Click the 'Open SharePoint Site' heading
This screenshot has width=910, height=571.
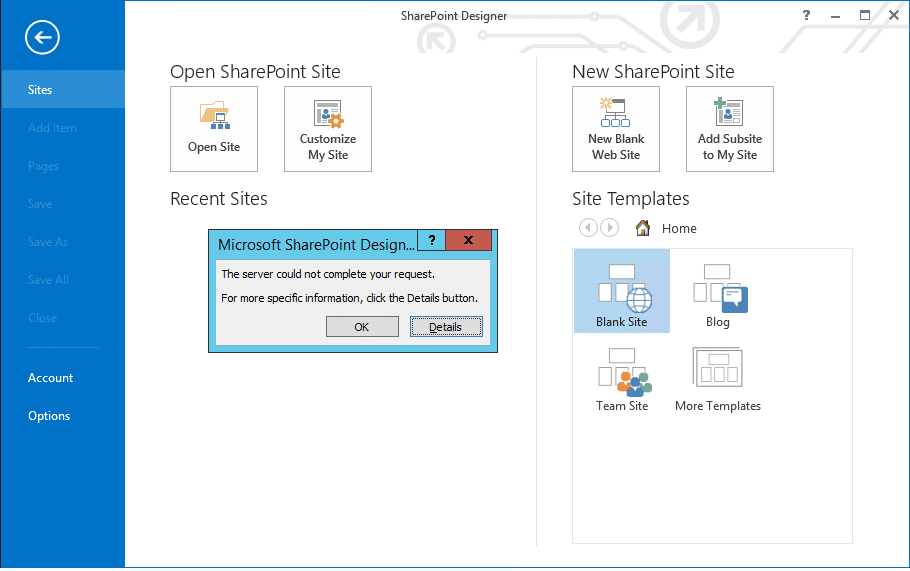coord(255,72)
